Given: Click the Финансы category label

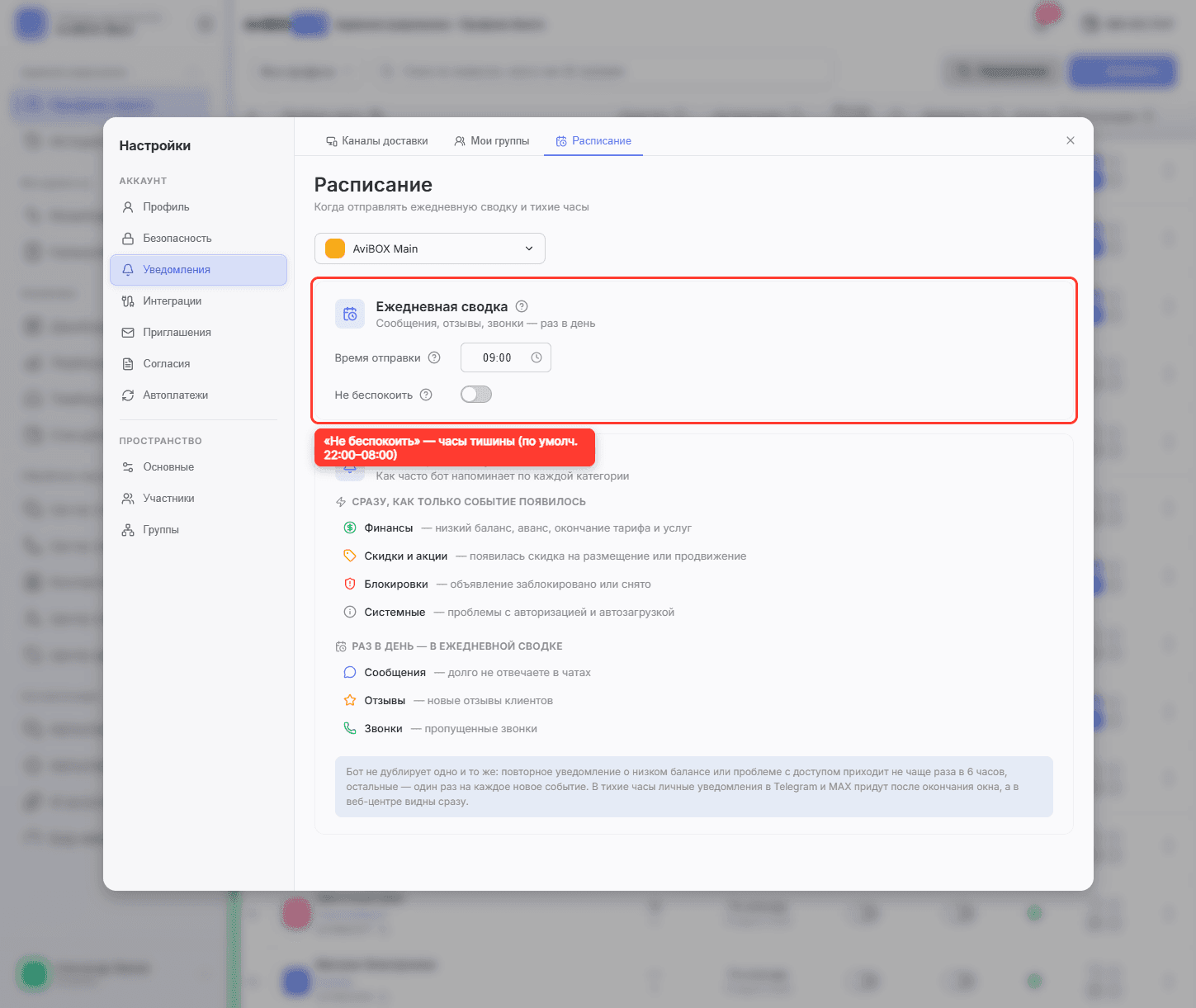Looking at the screenshot, I should coord(389,528).
